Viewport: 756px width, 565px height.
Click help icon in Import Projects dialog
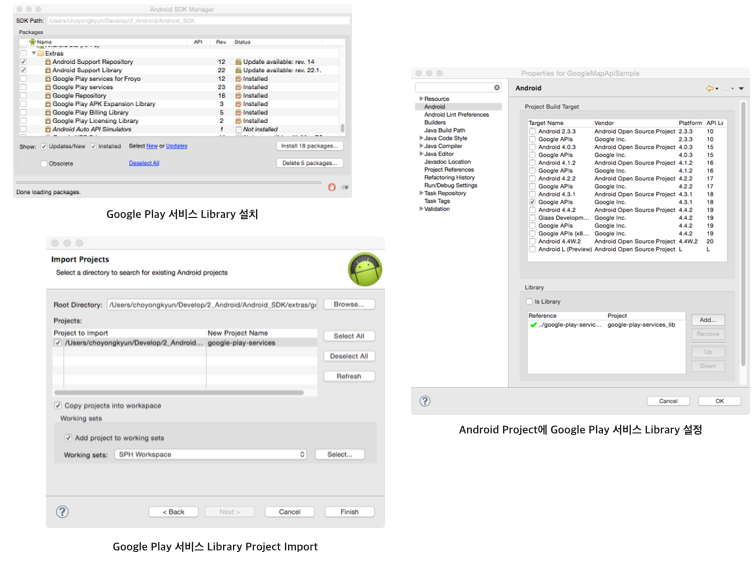[x=62, y=511]
